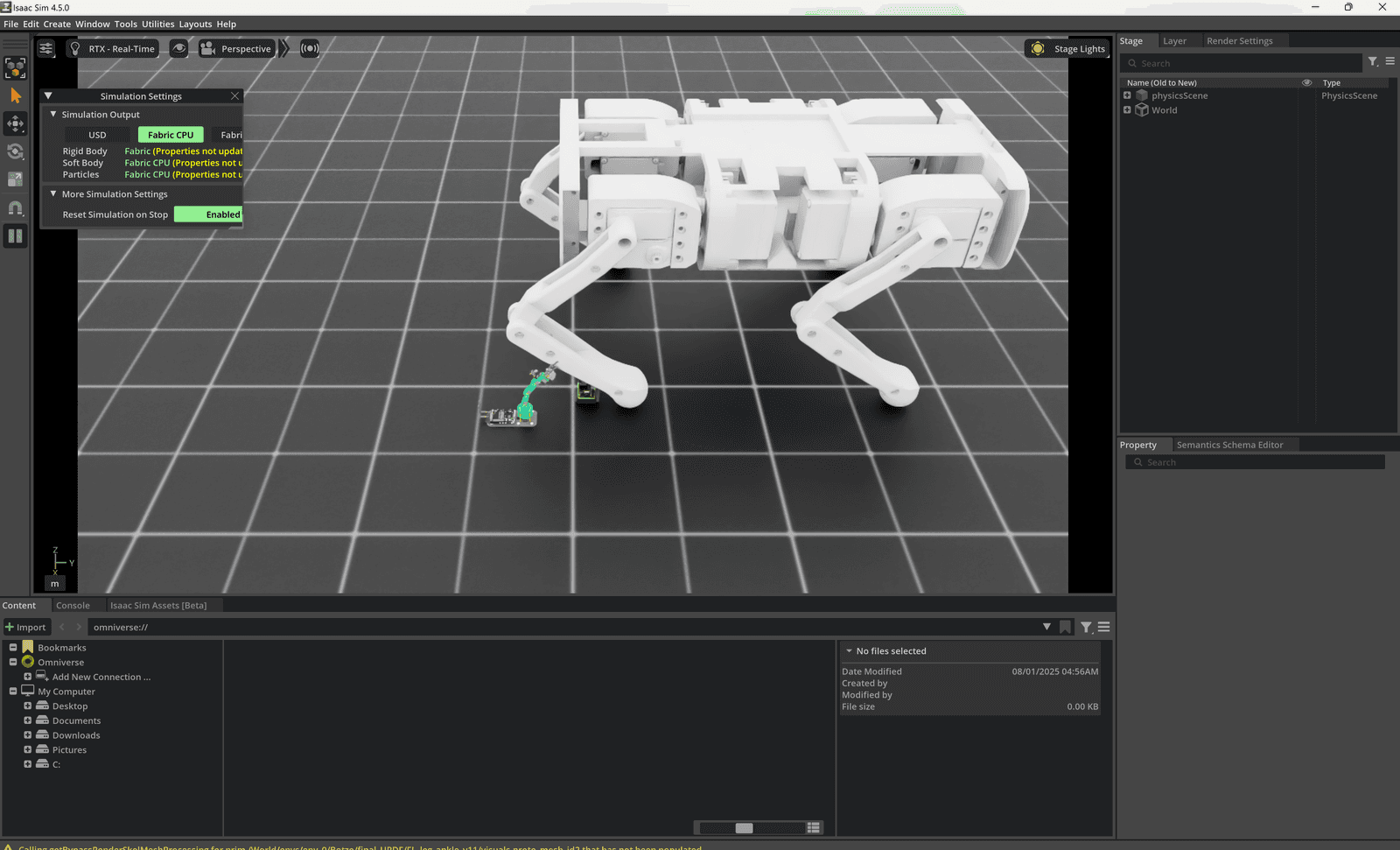This screenshot has height=850, width=1400.
Task: Open the Utilities menu
Action: [x=158, y=25]
